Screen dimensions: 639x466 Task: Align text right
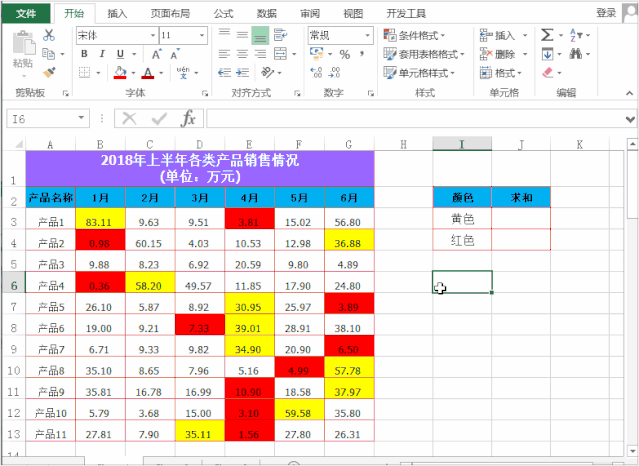(x=260, y=54)
